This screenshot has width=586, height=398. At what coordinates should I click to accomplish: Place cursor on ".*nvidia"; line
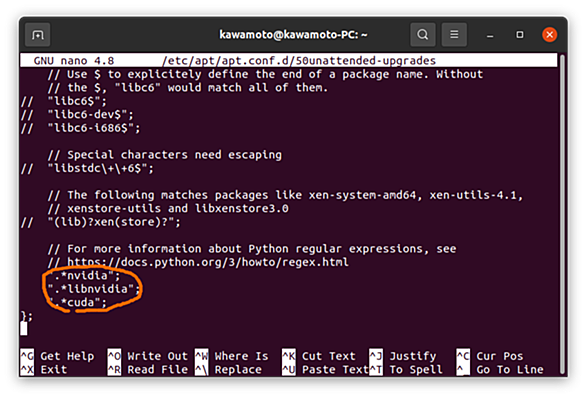point(84,276)
